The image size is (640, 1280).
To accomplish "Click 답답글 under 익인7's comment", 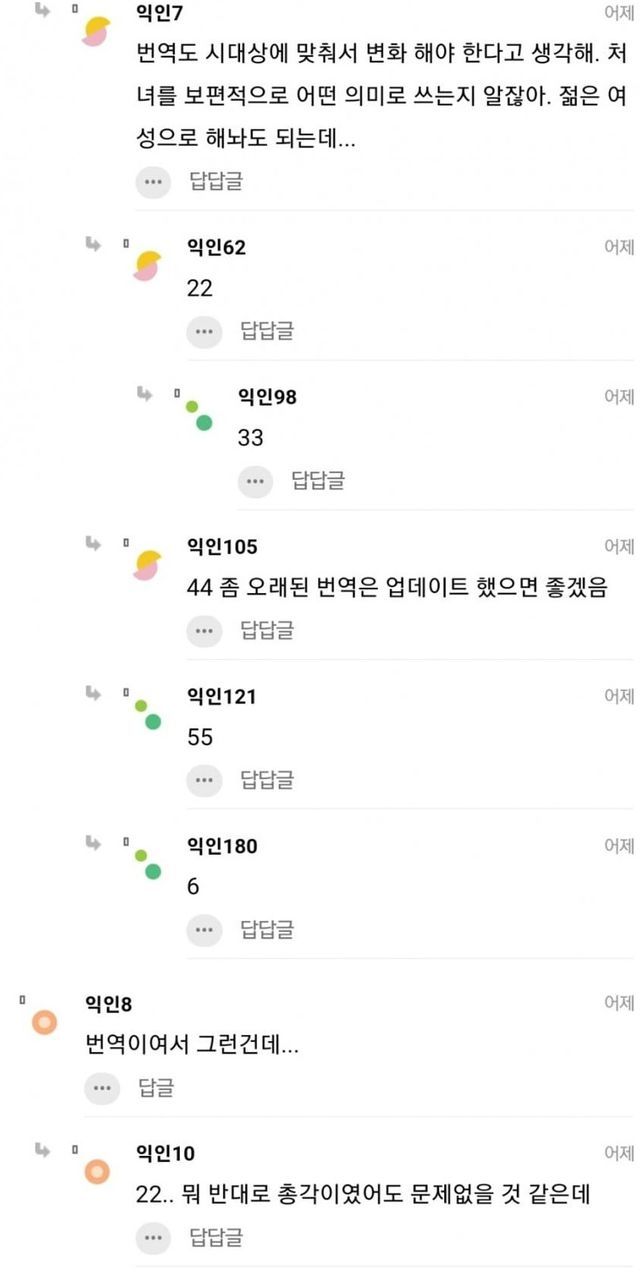I will tap(216, 181).
